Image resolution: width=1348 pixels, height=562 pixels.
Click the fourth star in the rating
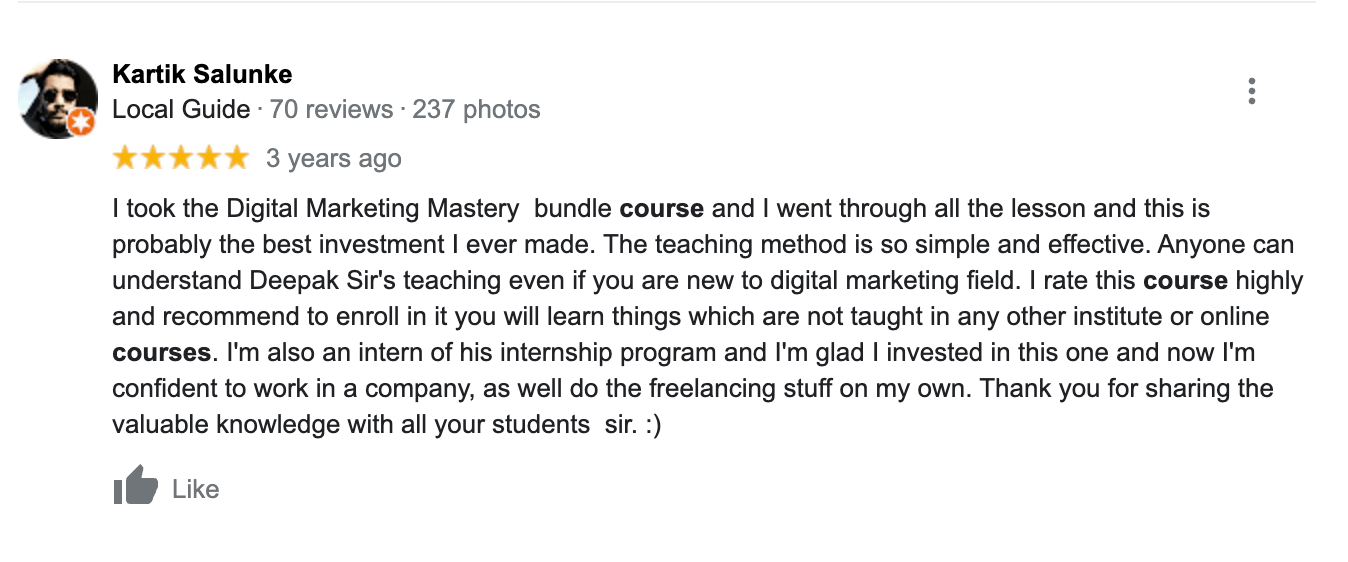(x=208, y=158)
